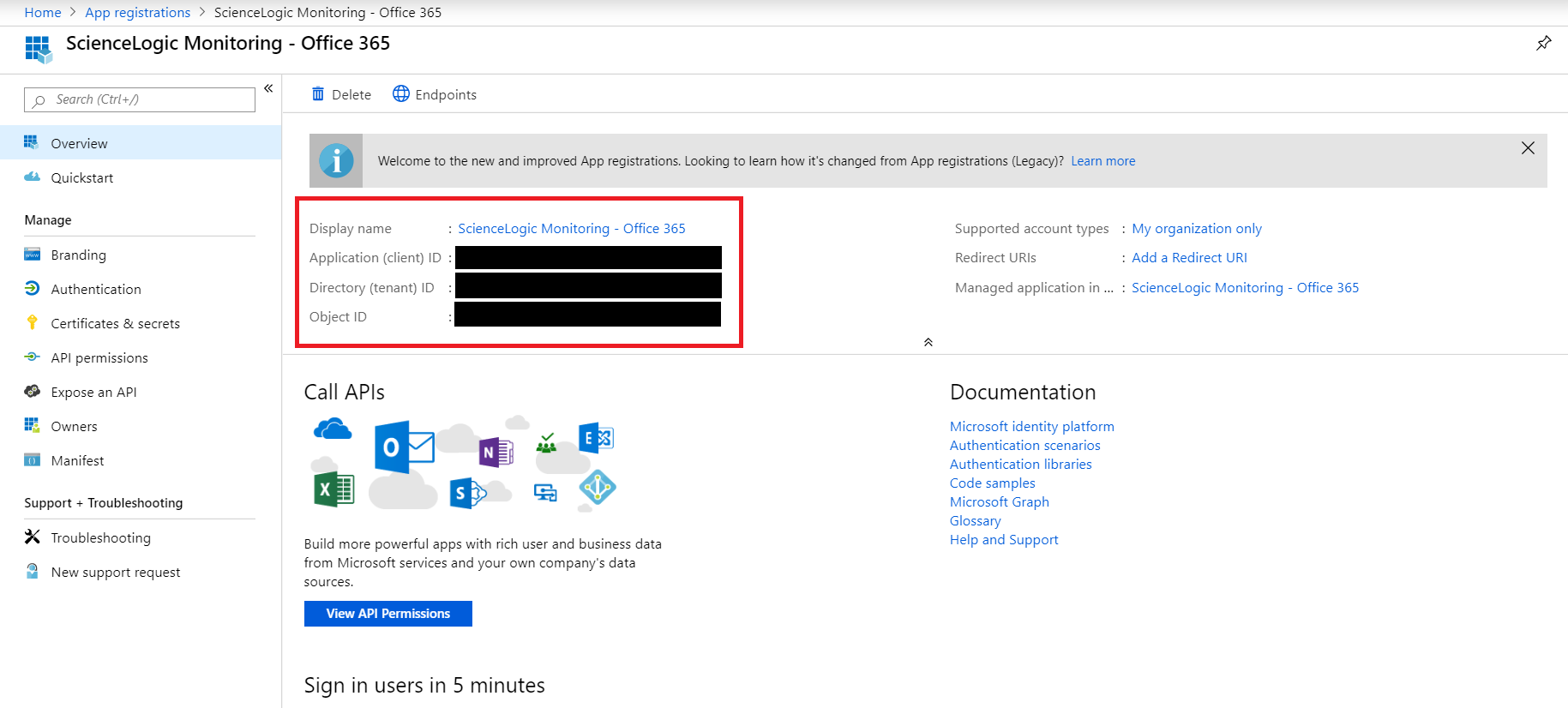Click the 'Object ID' label
This screenshot has height=708, width=1568.
point(338,317)
